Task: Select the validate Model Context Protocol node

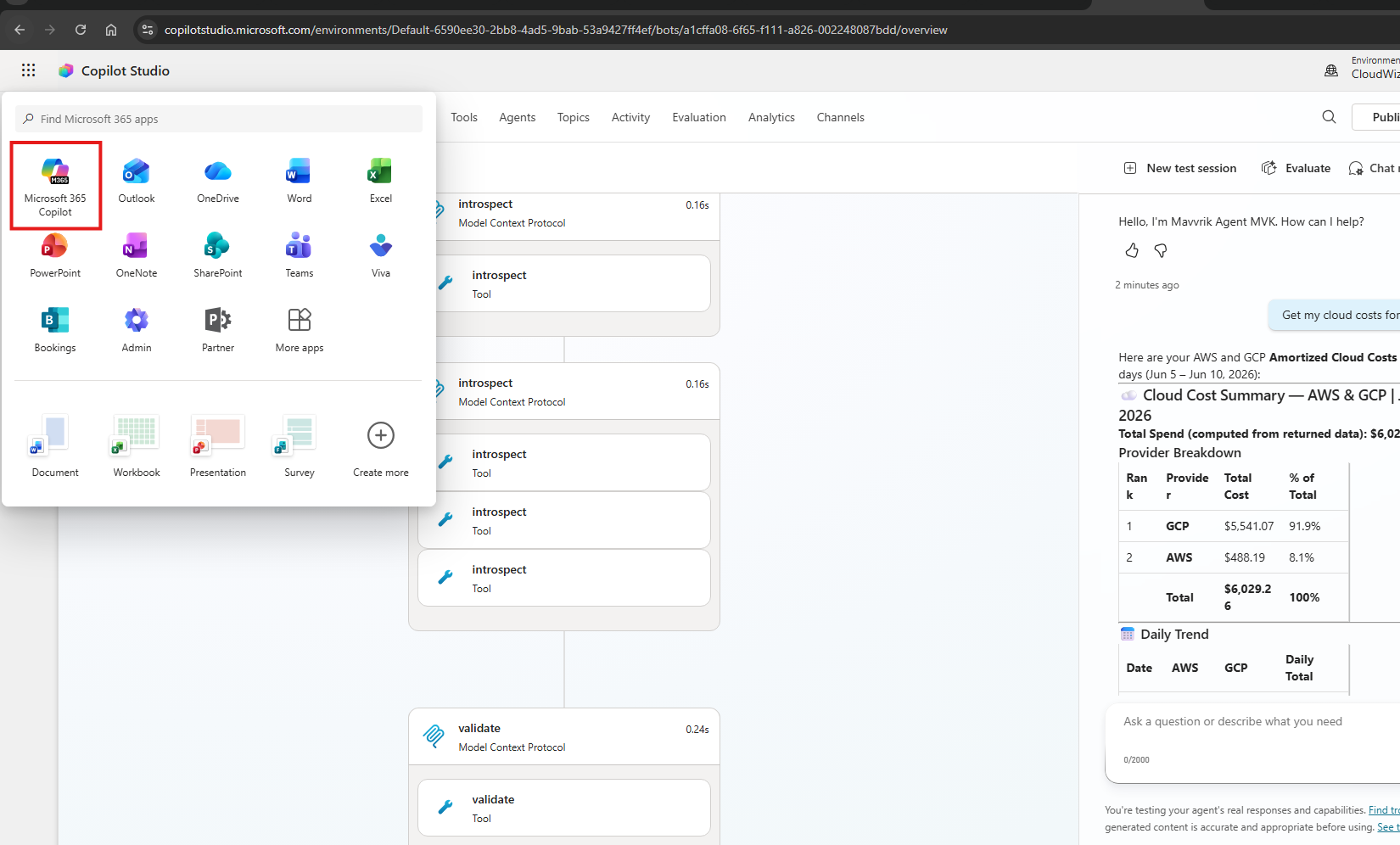Action: click(564, 736)
